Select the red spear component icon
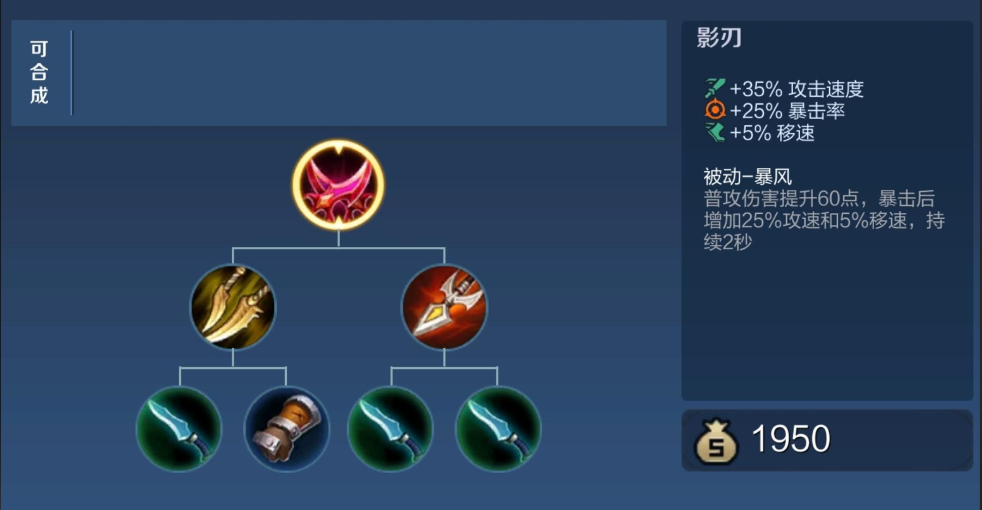 pos(444,307)
